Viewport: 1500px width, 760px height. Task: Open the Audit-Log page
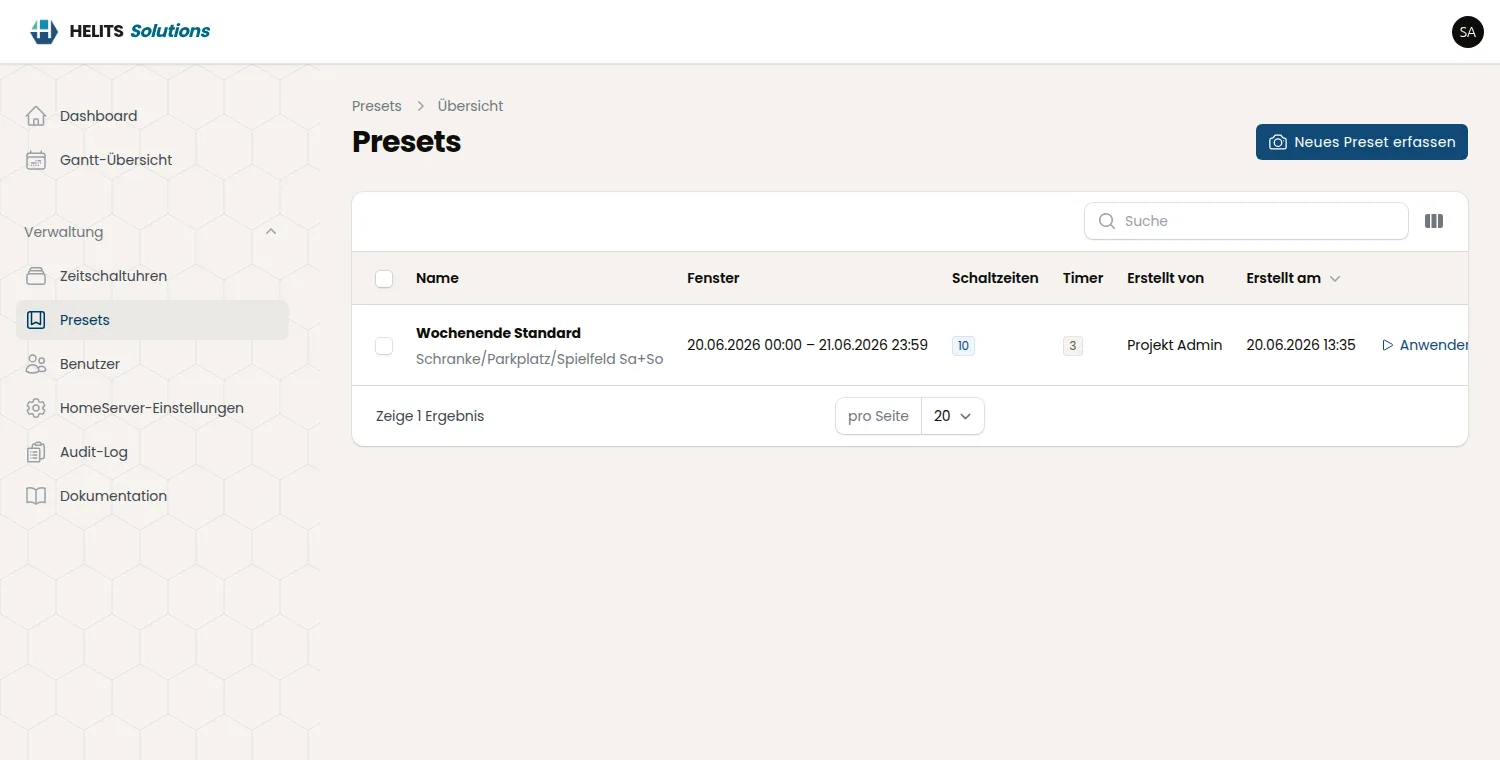coord(152,452)
